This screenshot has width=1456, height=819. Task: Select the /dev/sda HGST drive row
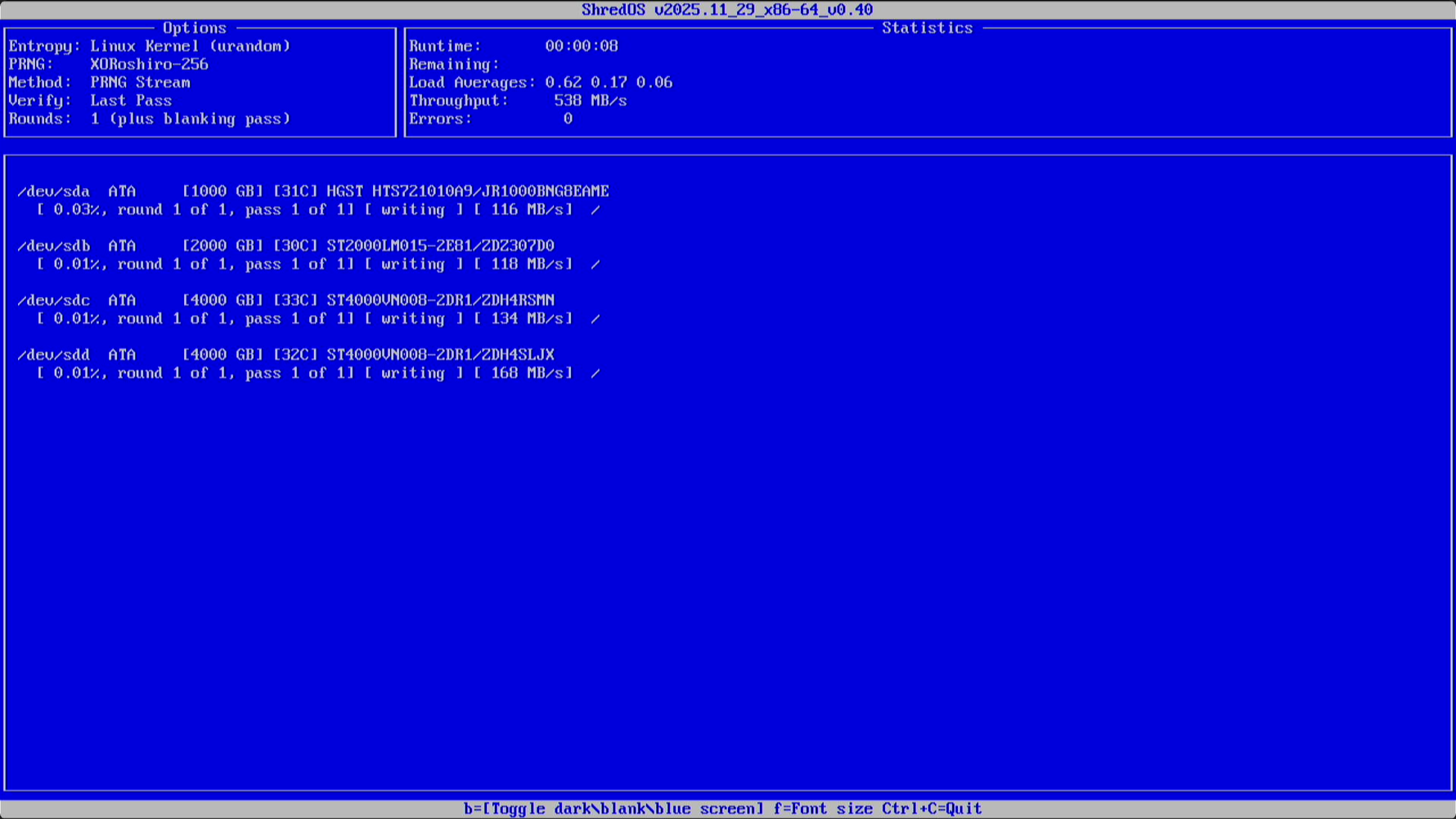pyautogui.click(x=313, y=191)
